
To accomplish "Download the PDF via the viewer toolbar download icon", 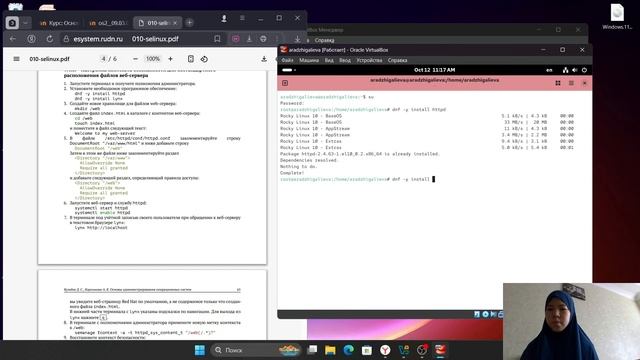I will click(x=264, y=59).
